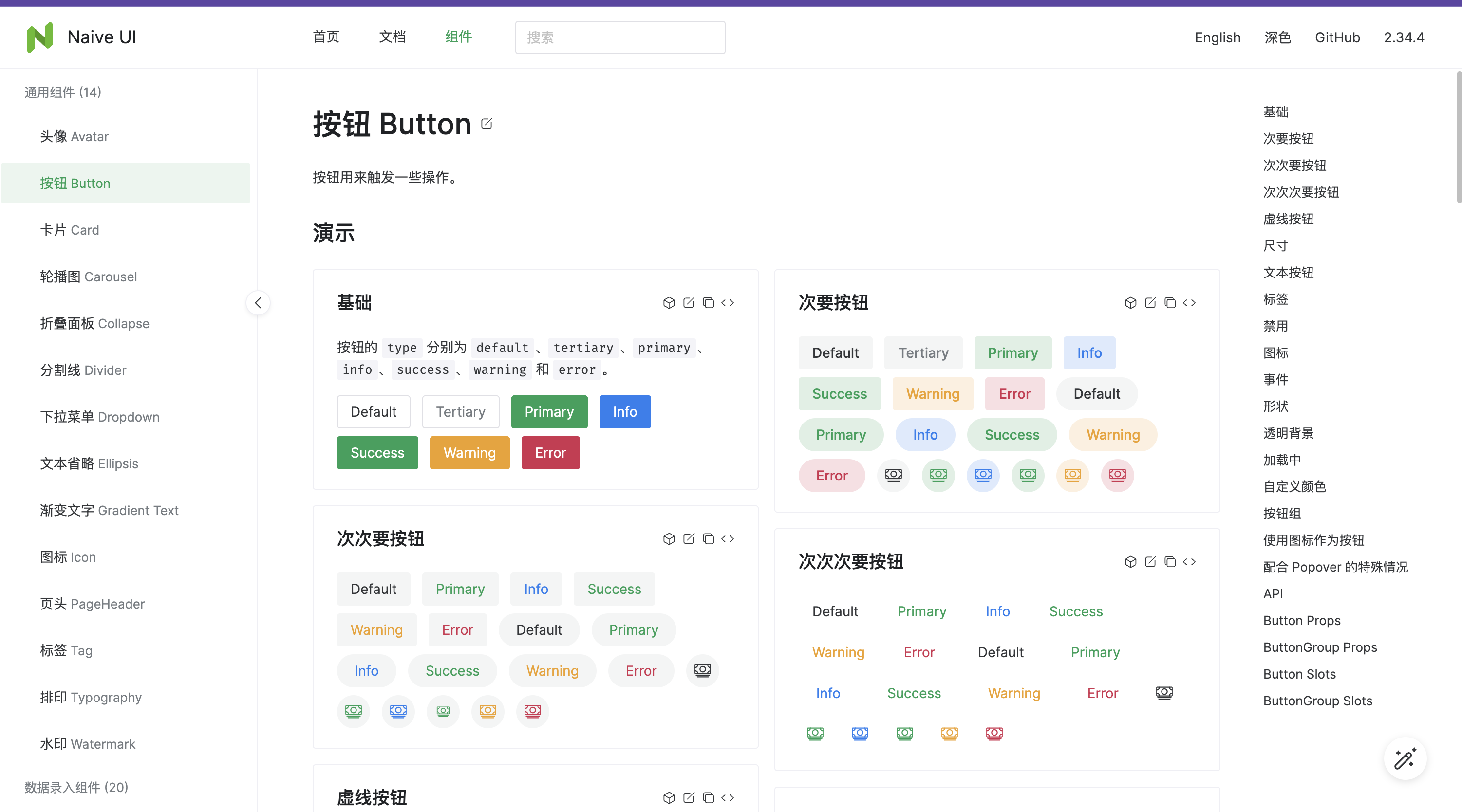Open 次要按钮 demo in CodeSandbox
1462x812 pixels.
tap(1130, 303)
